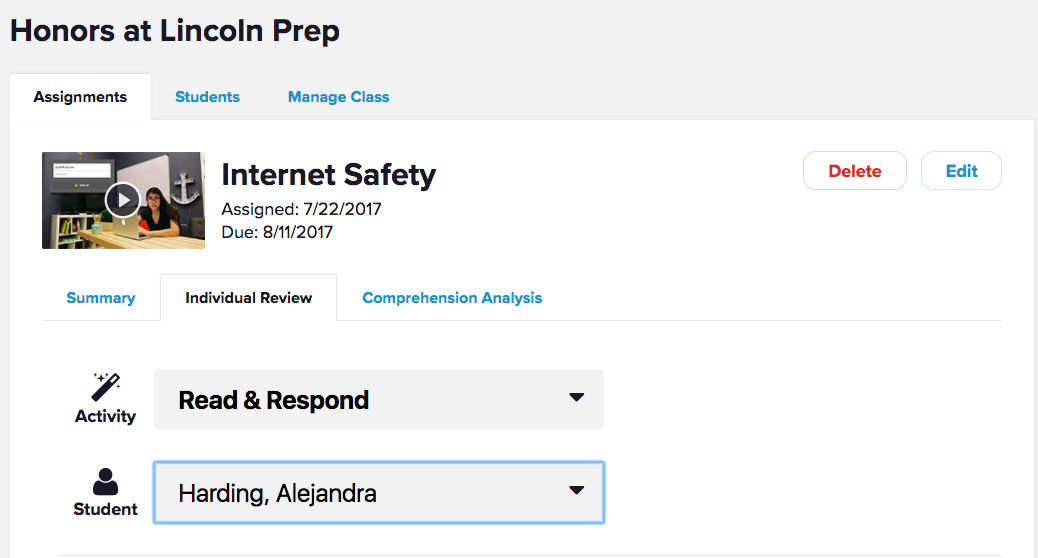
Task: Show the Summary tab
Action: coord(100,298)
